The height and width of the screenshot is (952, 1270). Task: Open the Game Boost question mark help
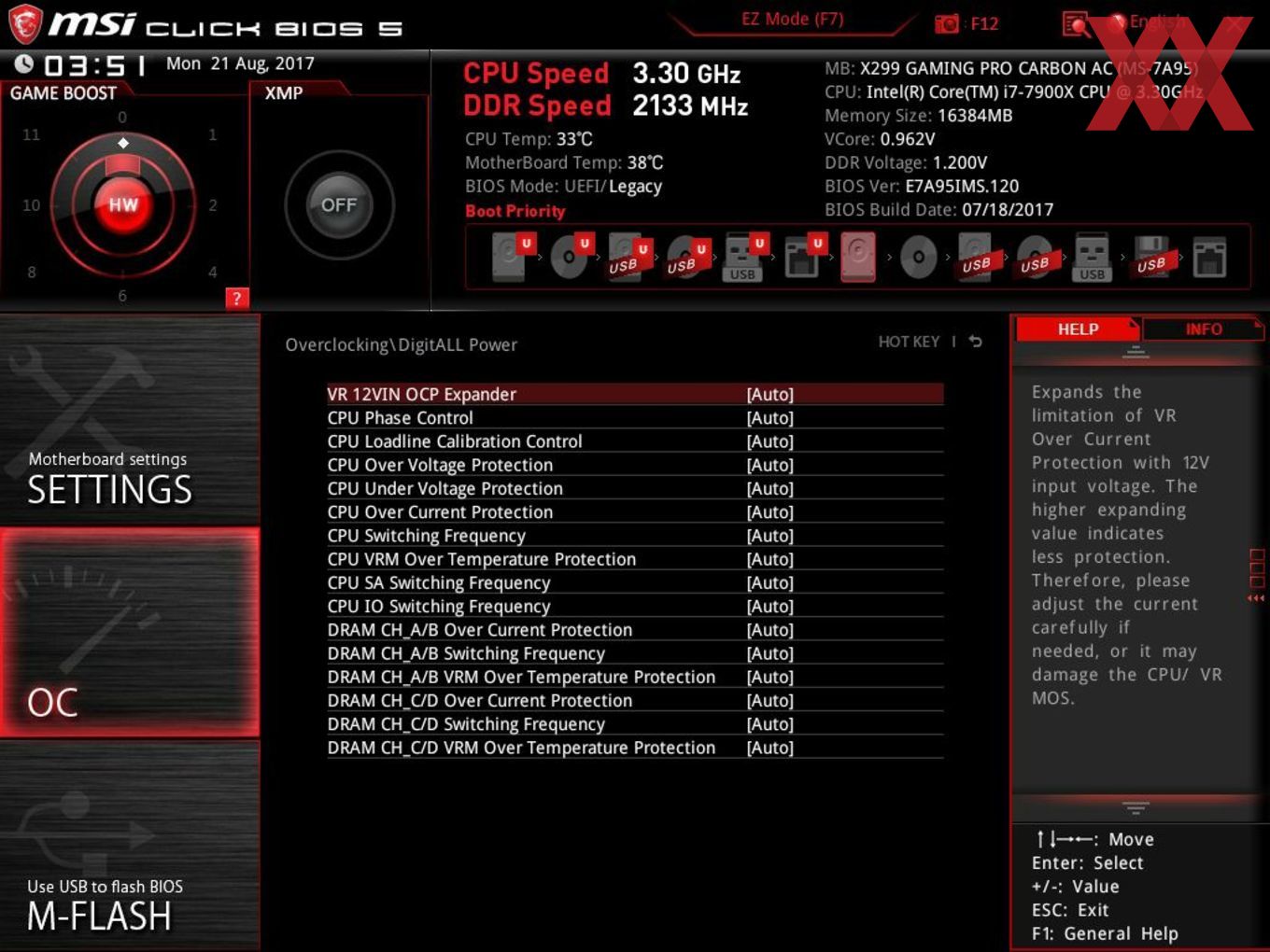[x=236, y=298]
